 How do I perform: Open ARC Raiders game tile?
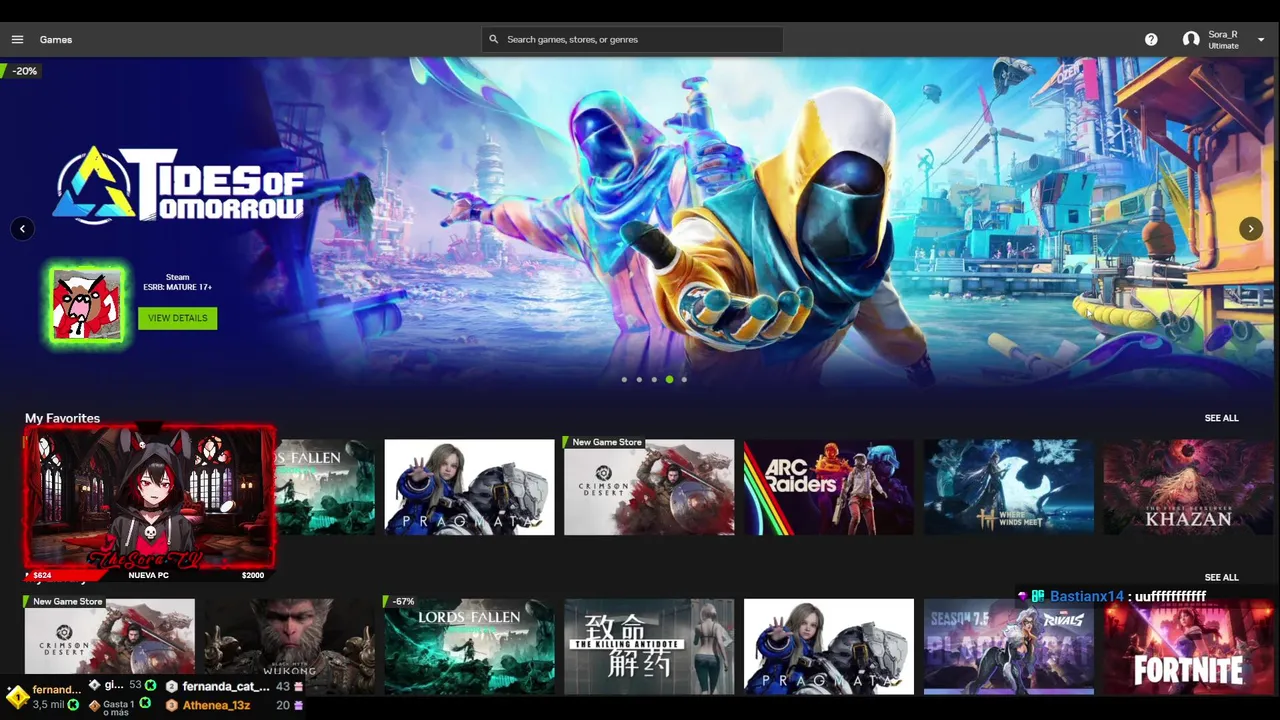[x=829, y=487]
